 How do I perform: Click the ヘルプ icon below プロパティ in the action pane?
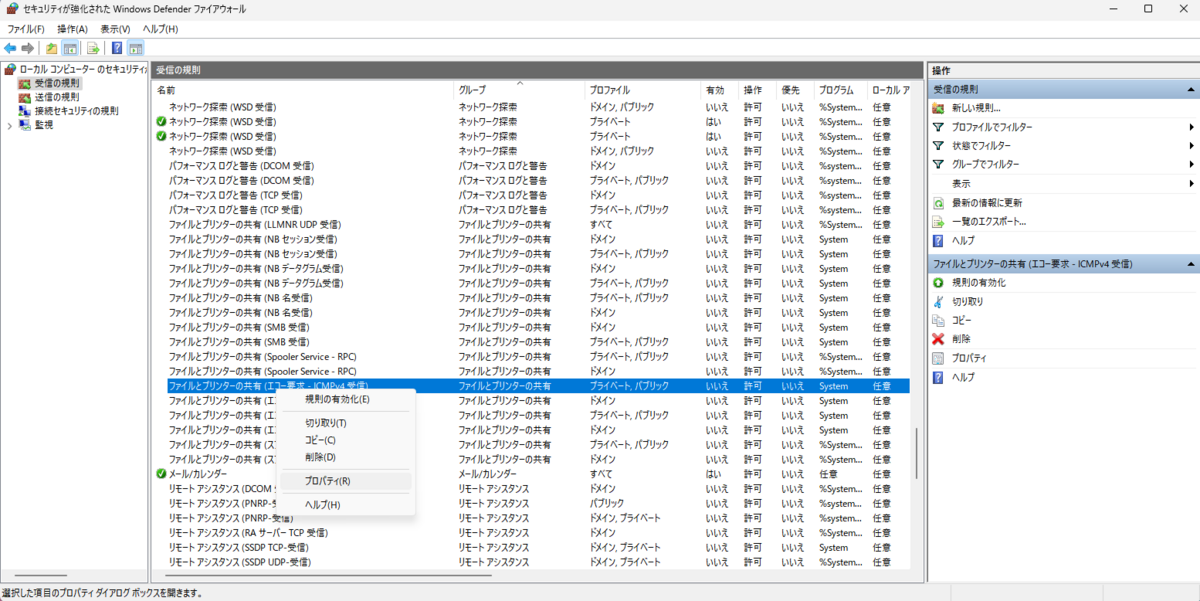coord(938,378)
